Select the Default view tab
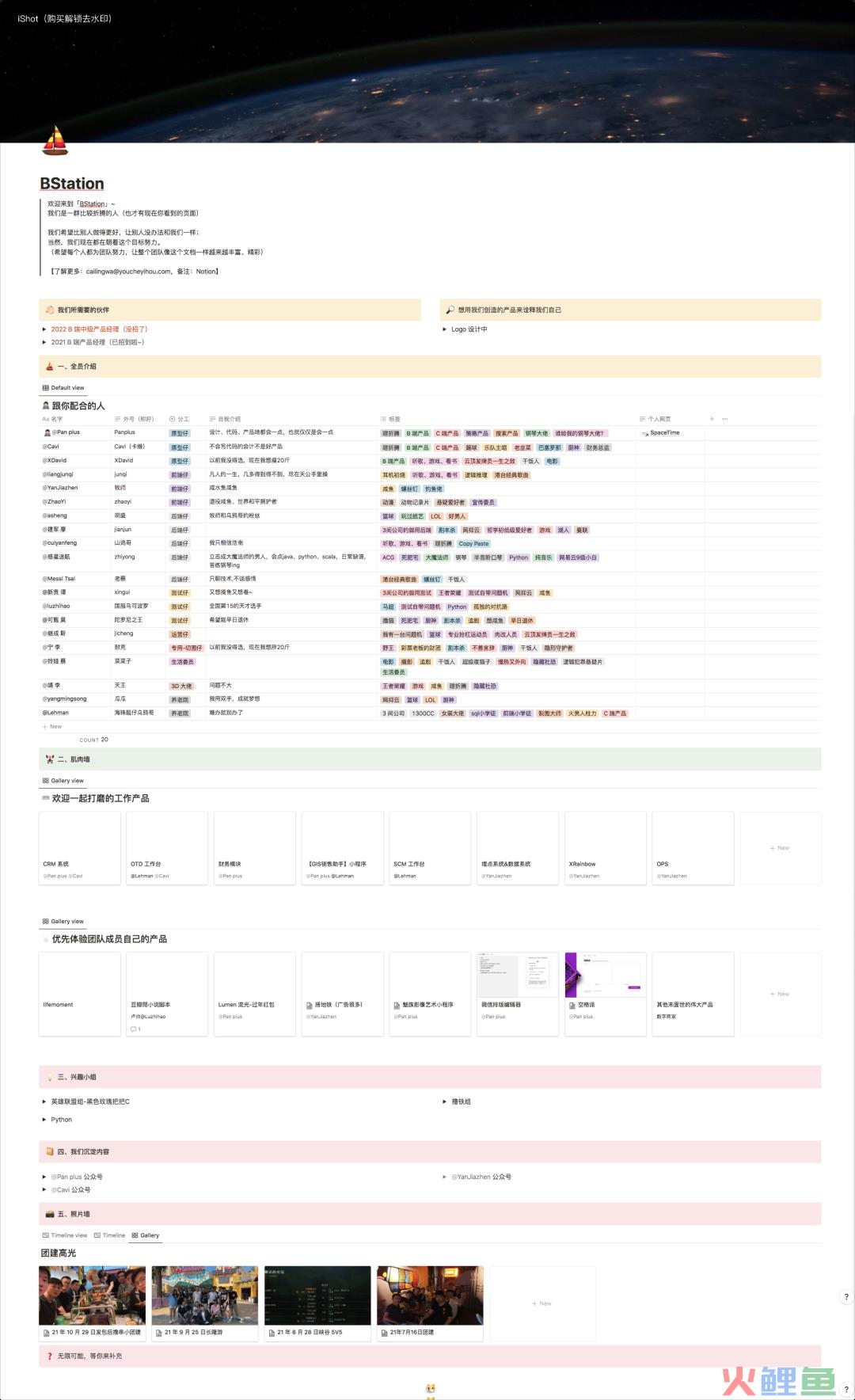Screen dimensions: 855x1400 63,388
